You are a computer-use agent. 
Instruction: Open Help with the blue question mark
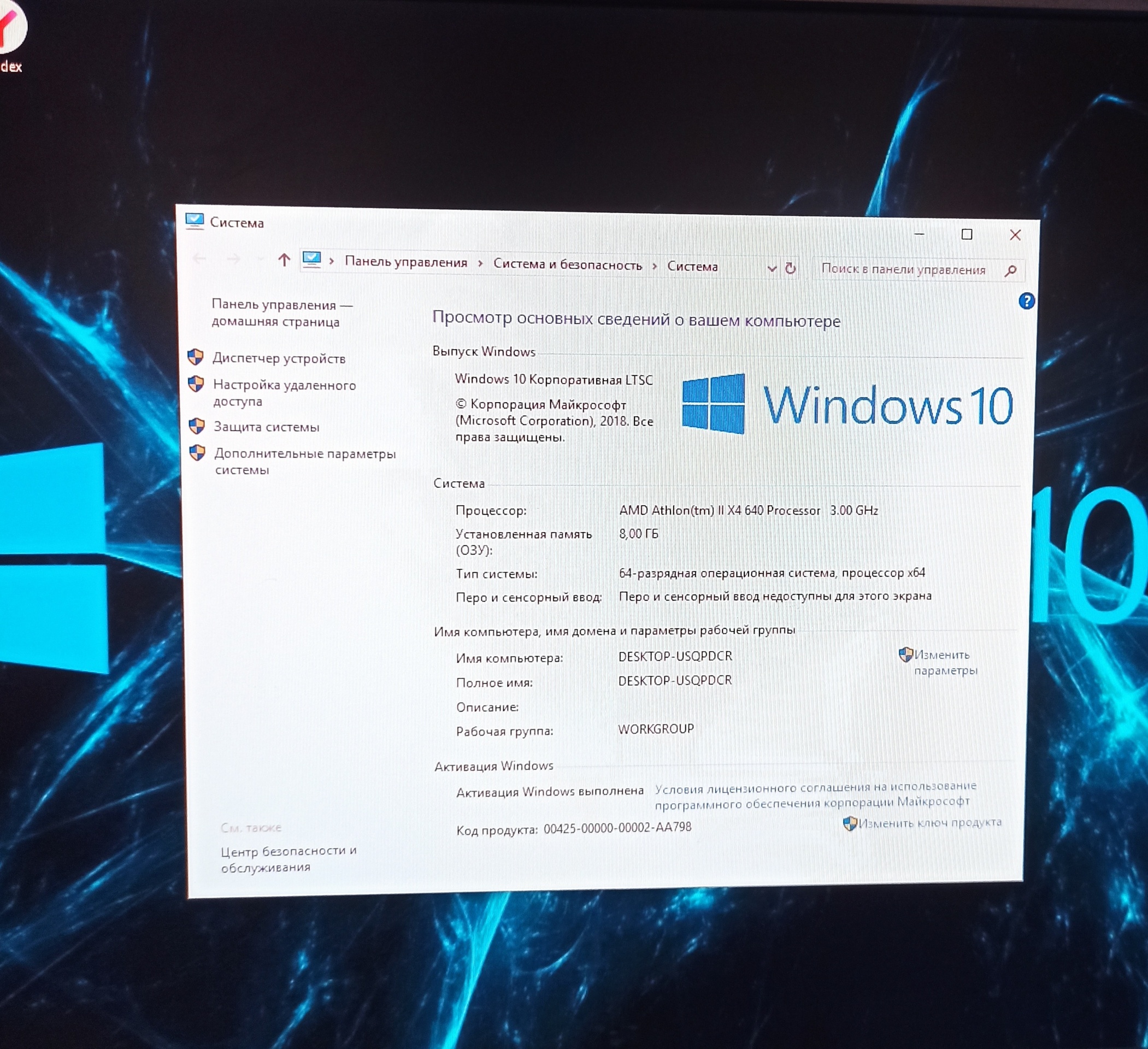1026,300
